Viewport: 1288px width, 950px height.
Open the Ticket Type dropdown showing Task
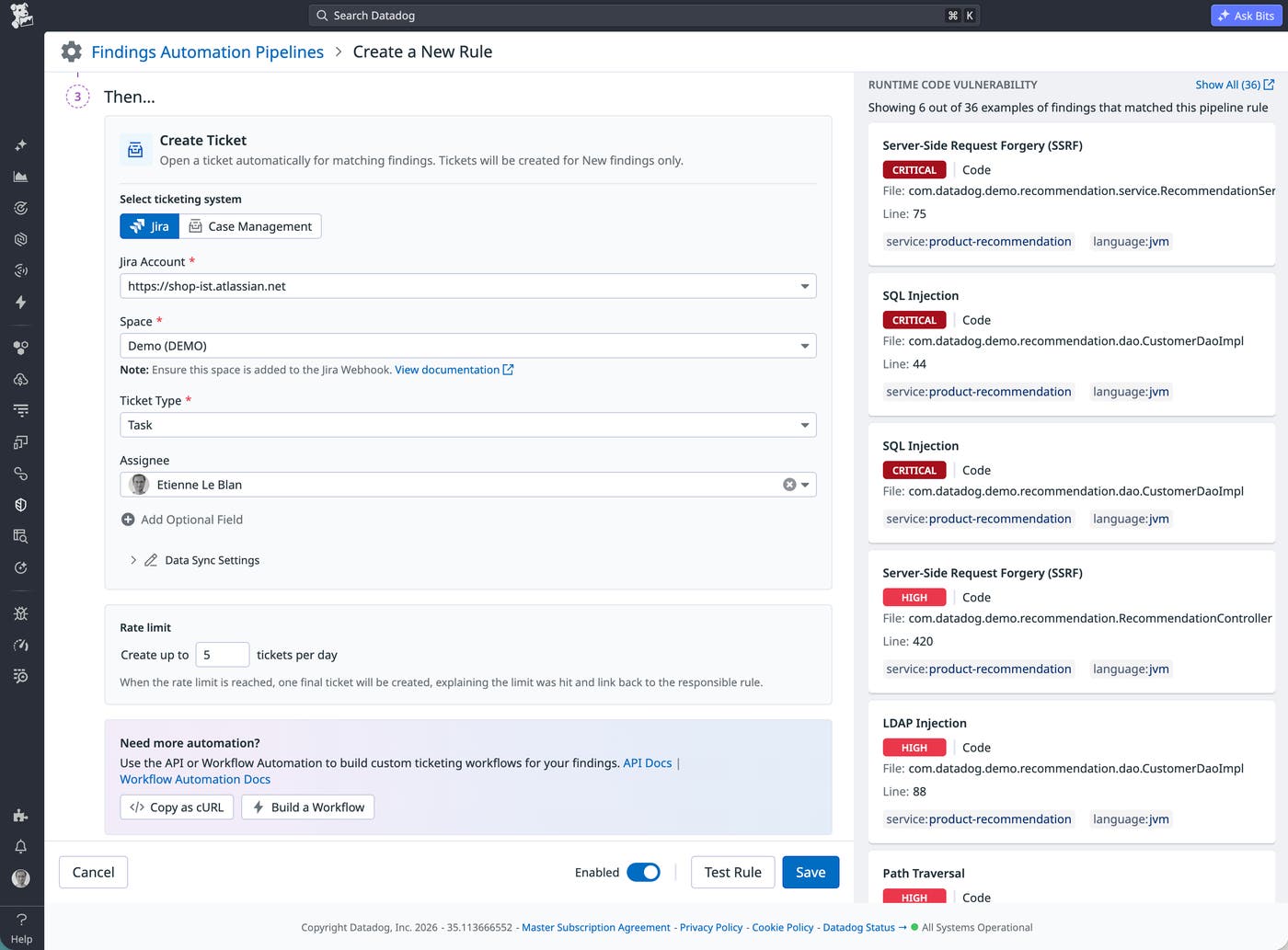click(x=467, y=425)
